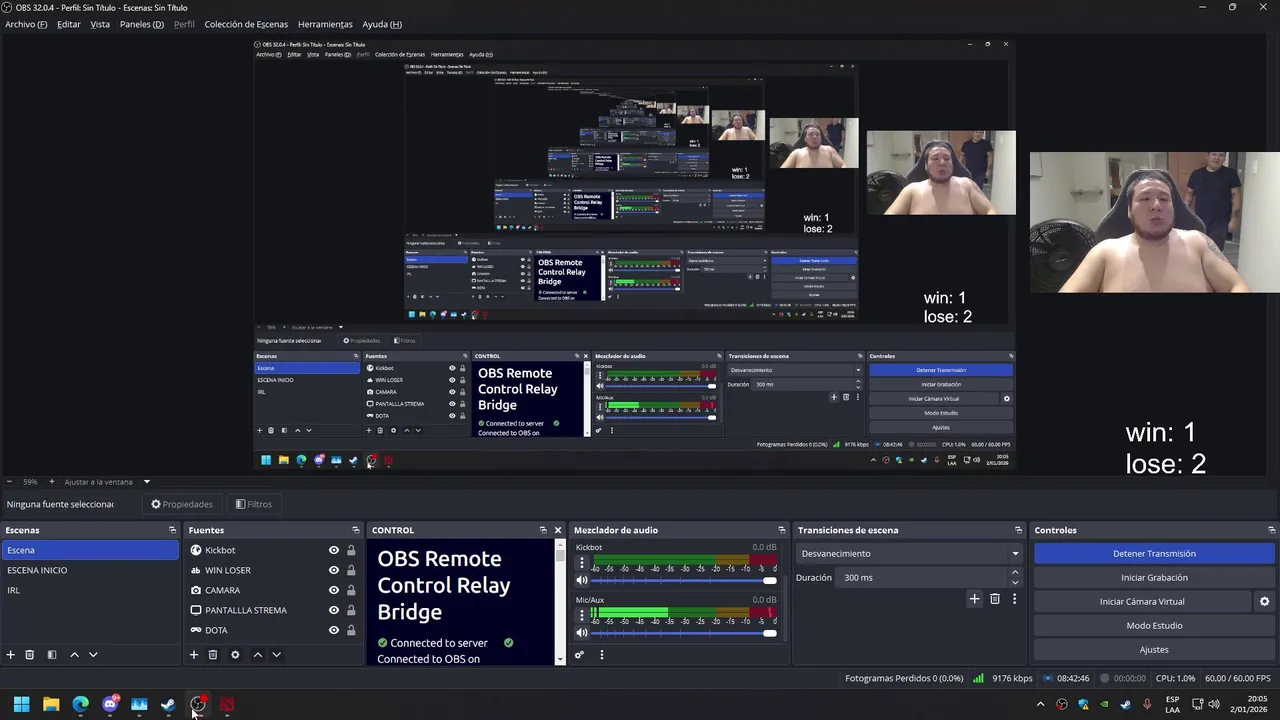Viewport: 1280px width, 720px height.
Task: Move selected source up in Fuentes
Action: pyautogui.click(x=257, y=655)
